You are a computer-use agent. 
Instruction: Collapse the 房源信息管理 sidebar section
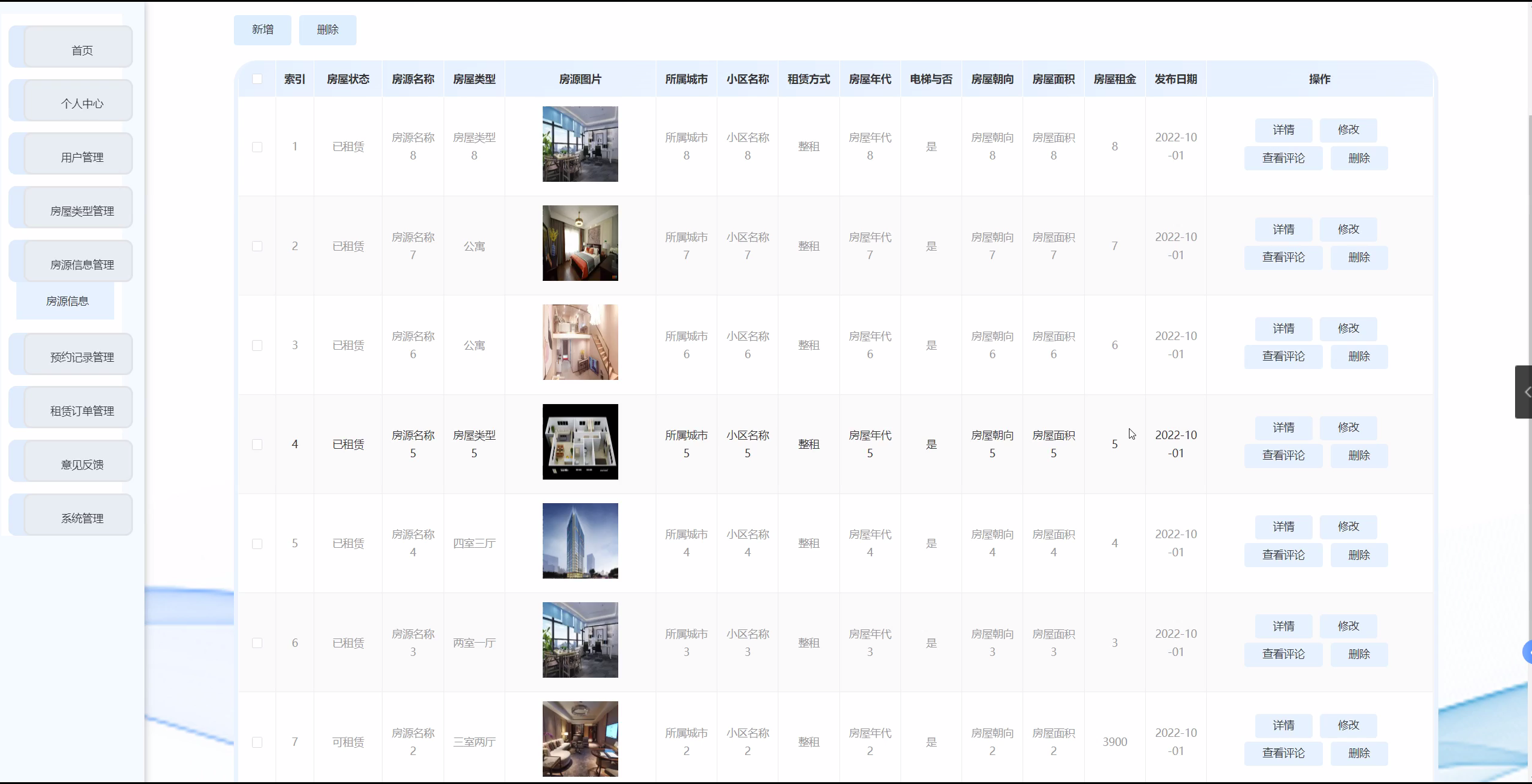[71, 262]
